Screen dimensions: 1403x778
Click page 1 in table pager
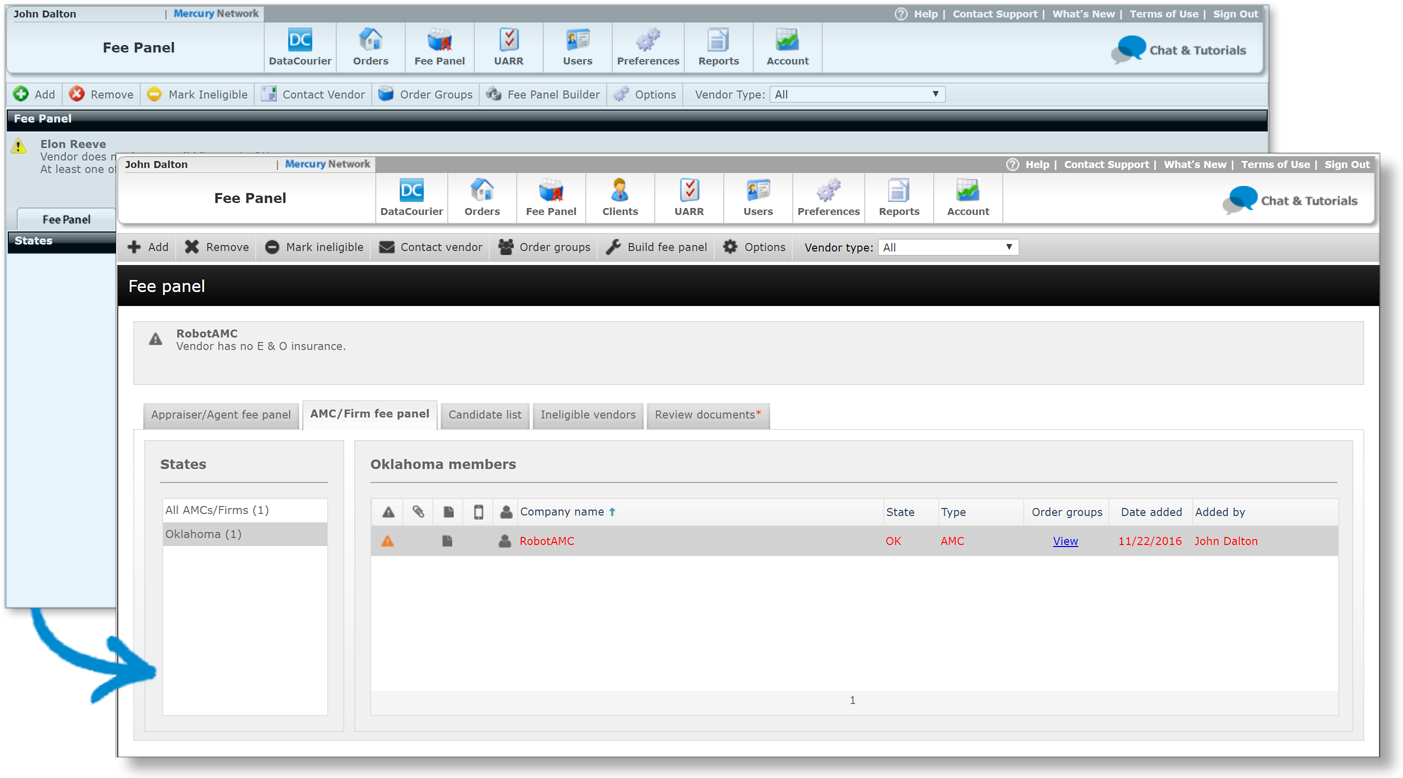852,700
